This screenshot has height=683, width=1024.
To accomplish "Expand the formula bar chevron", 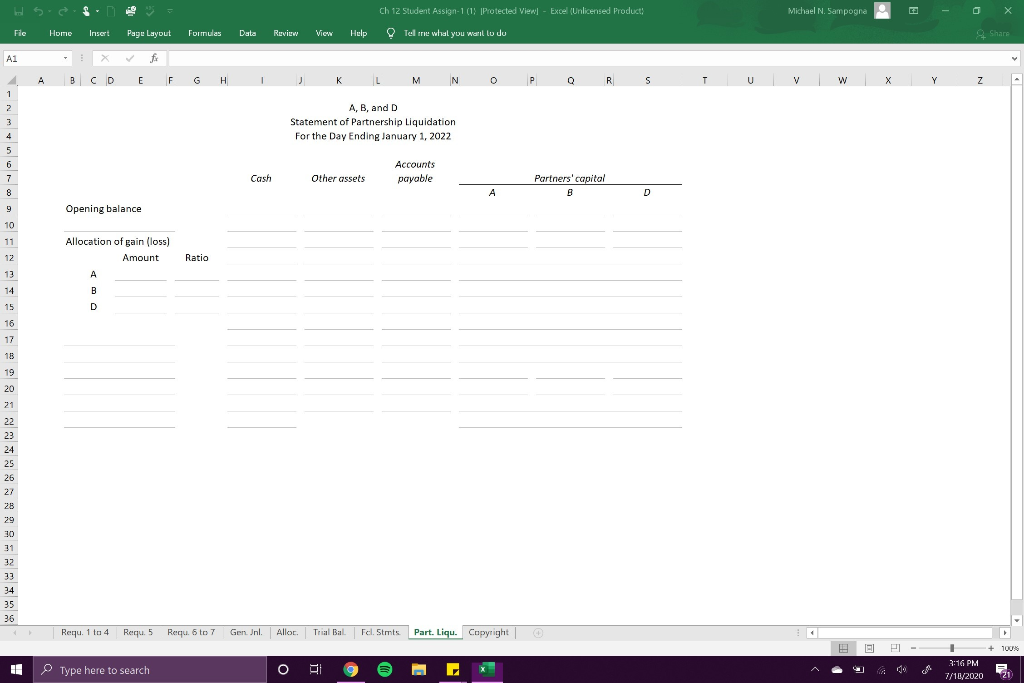I will [x=1014, y=59].
